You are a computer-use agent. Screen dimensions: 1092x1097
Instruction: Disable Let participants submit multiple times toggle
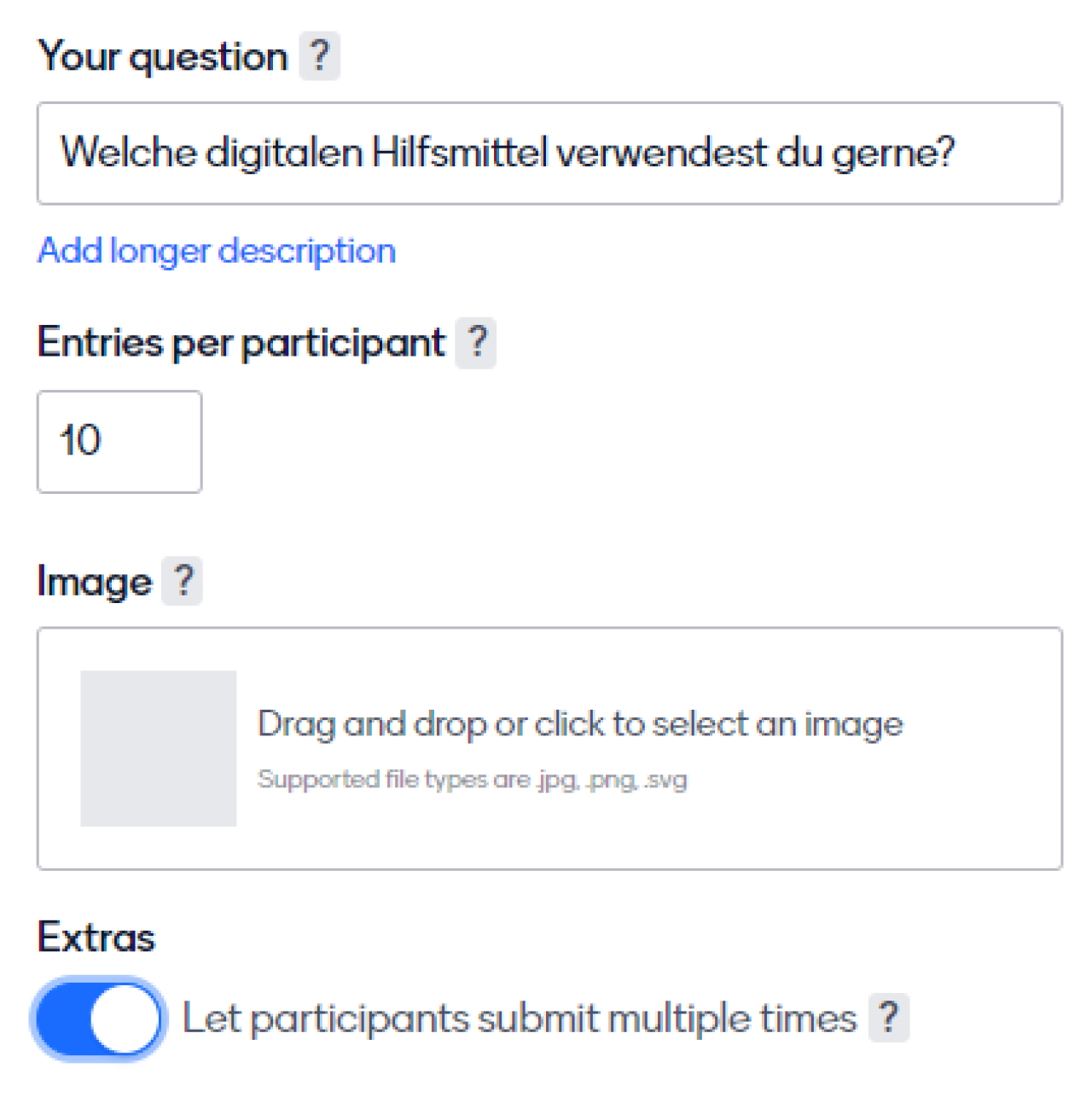coord(99,1019)
